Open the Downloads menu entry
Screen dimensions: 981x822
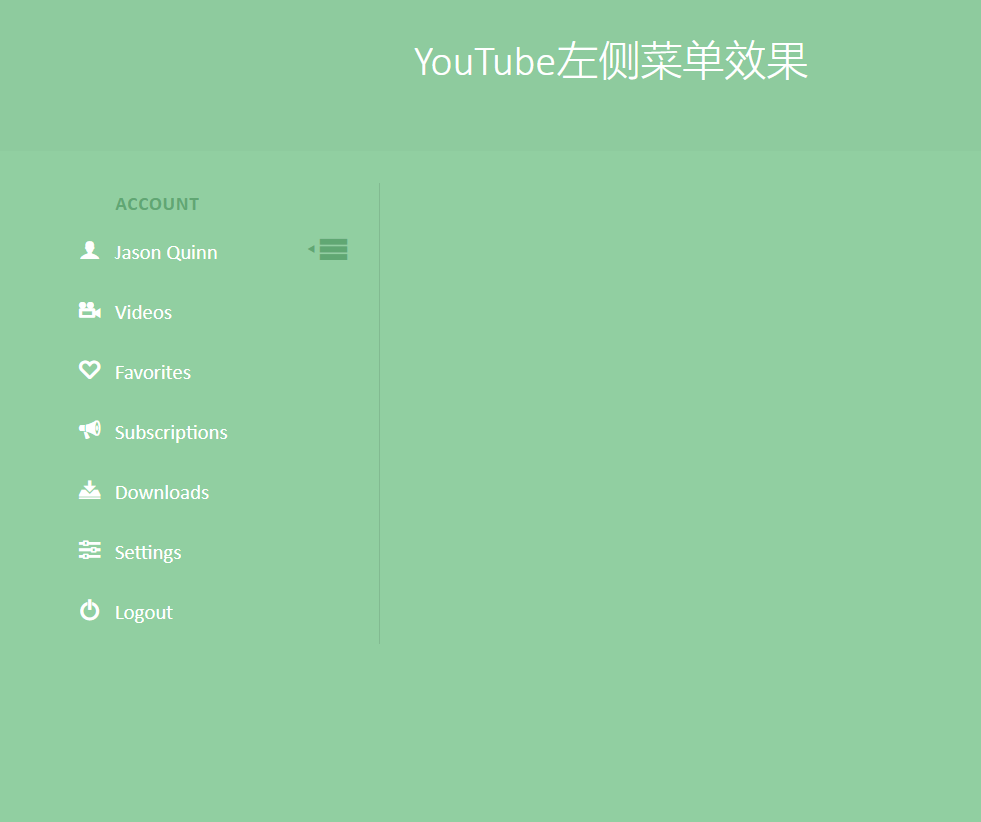tap(162, 492)
